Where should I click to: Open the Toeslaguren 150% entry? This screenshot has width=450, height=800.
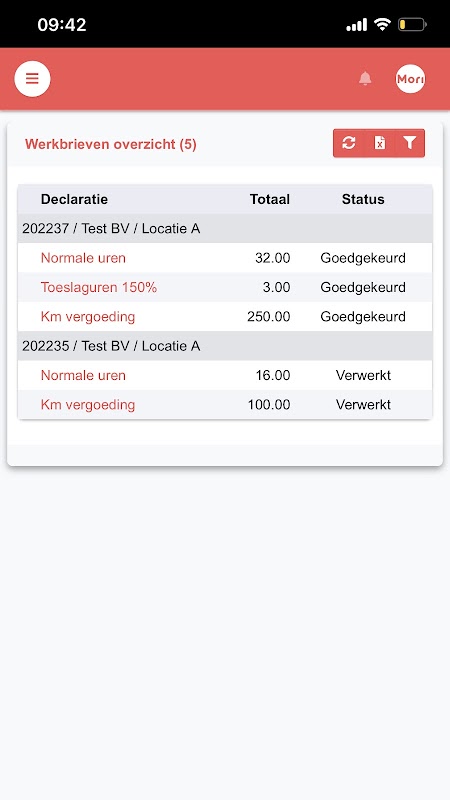[x=99, y=288]
